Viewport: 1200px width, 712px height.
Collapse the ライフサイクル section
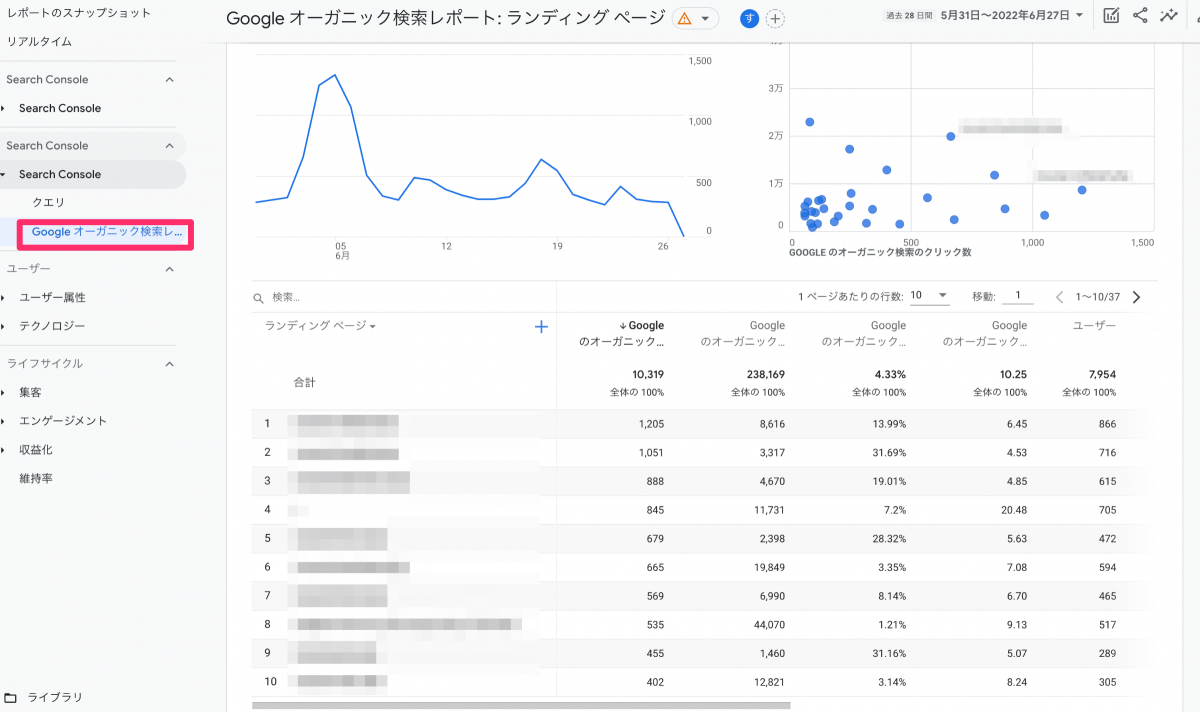[169, 364]
